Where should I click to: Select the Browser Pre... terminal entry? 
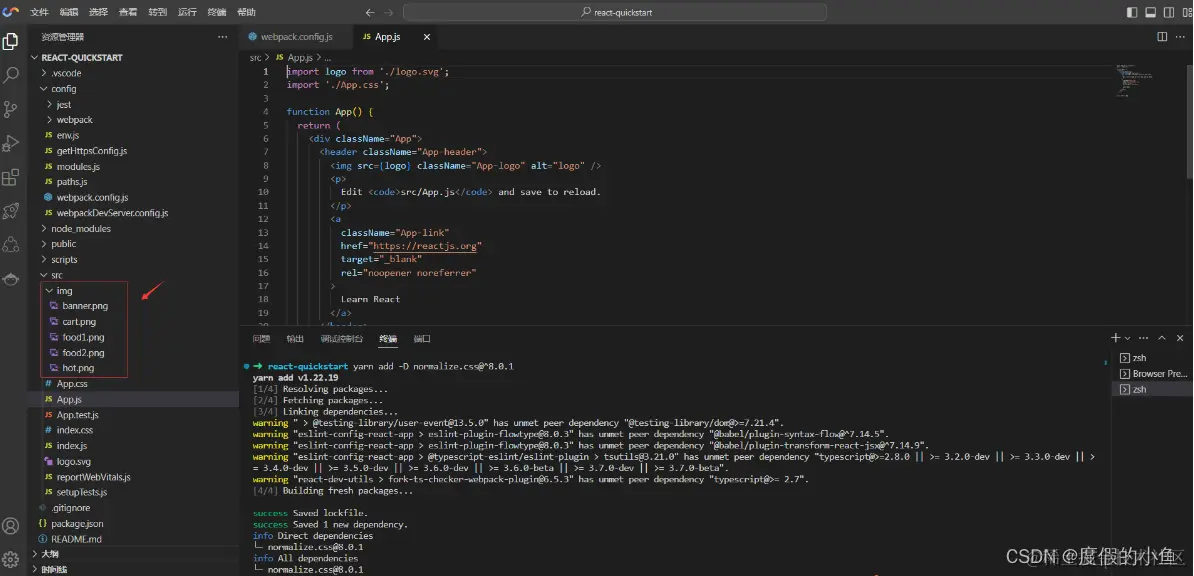pyautogui.click(x=1152, y=373)
